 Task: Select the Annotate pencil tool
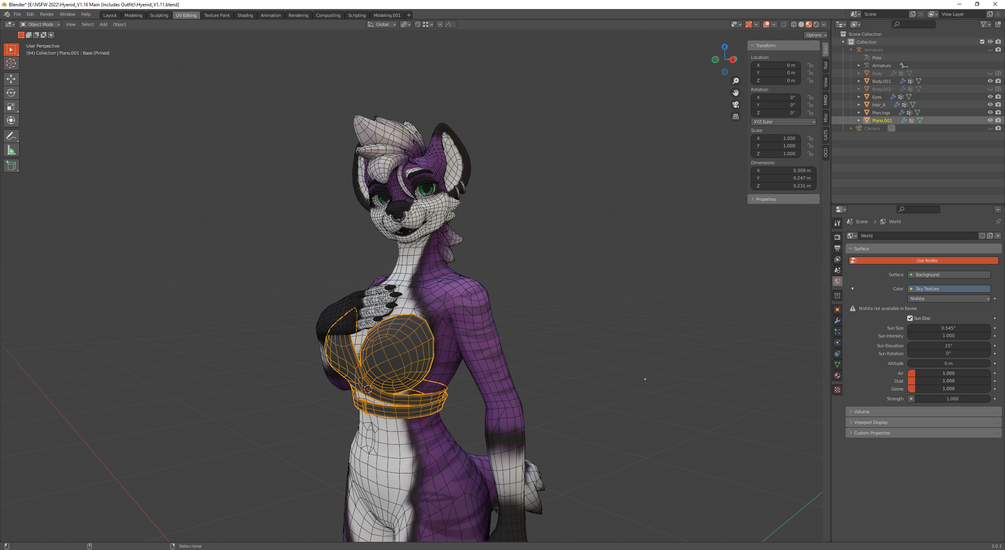pyautogui.click(x=11, y=136)
